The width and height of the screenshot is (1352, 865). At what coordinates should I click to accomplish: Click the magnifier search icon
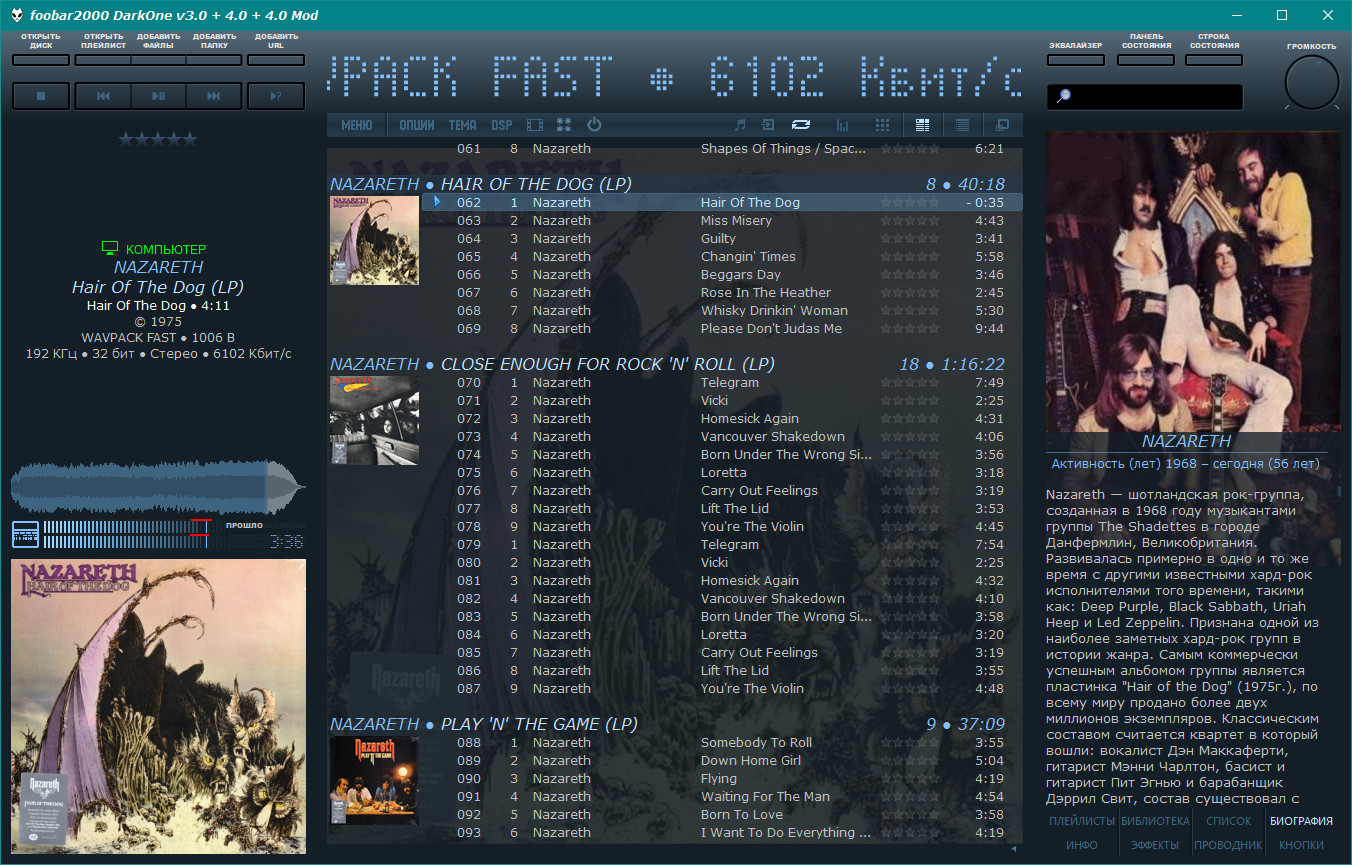[1064, 96]
